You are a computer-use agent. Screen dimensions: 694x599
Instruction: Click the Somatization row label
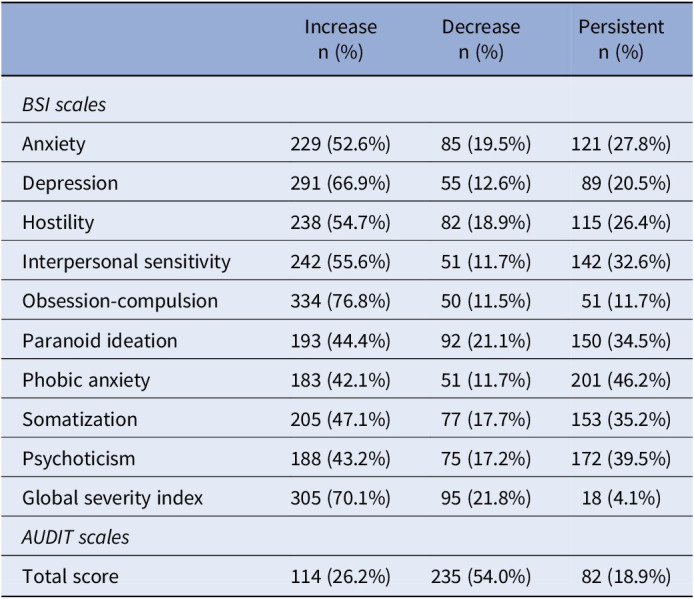click(80, 419)
